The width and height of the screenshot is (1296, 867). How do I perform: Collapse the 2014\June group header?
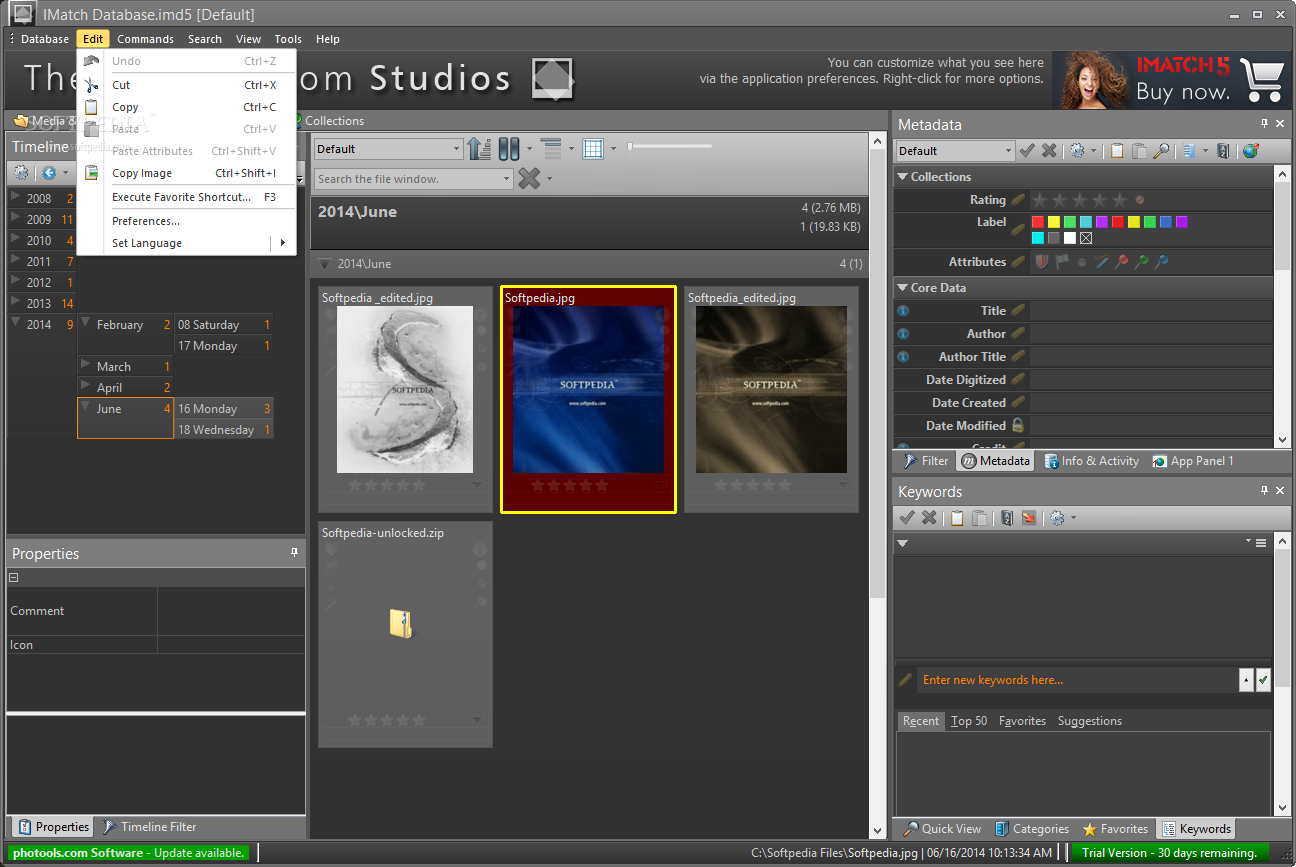click(325, 264)
